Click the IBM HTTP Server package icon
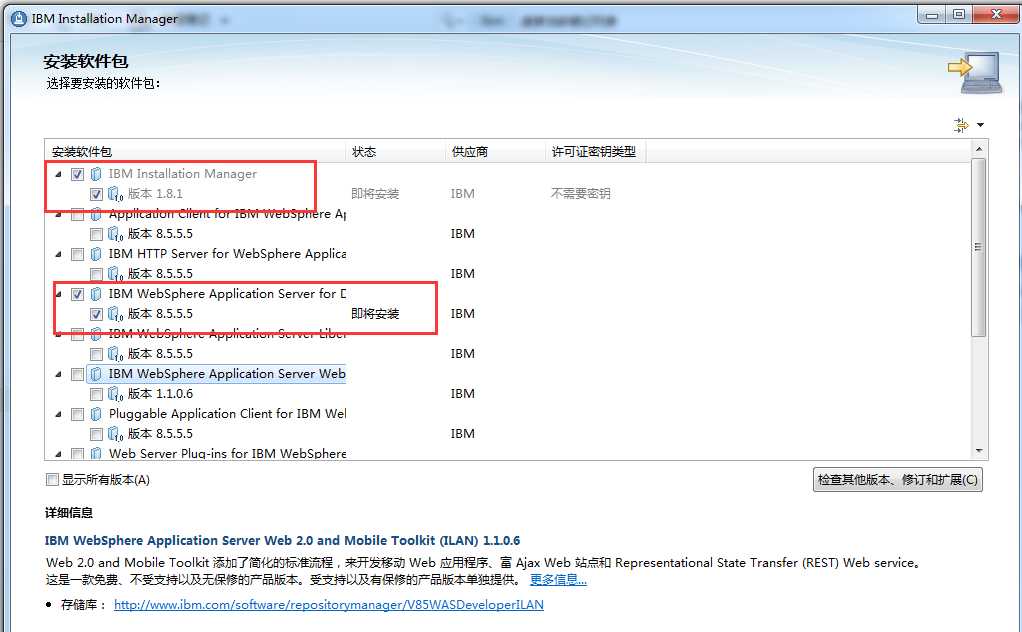 (x=96, y=254)
